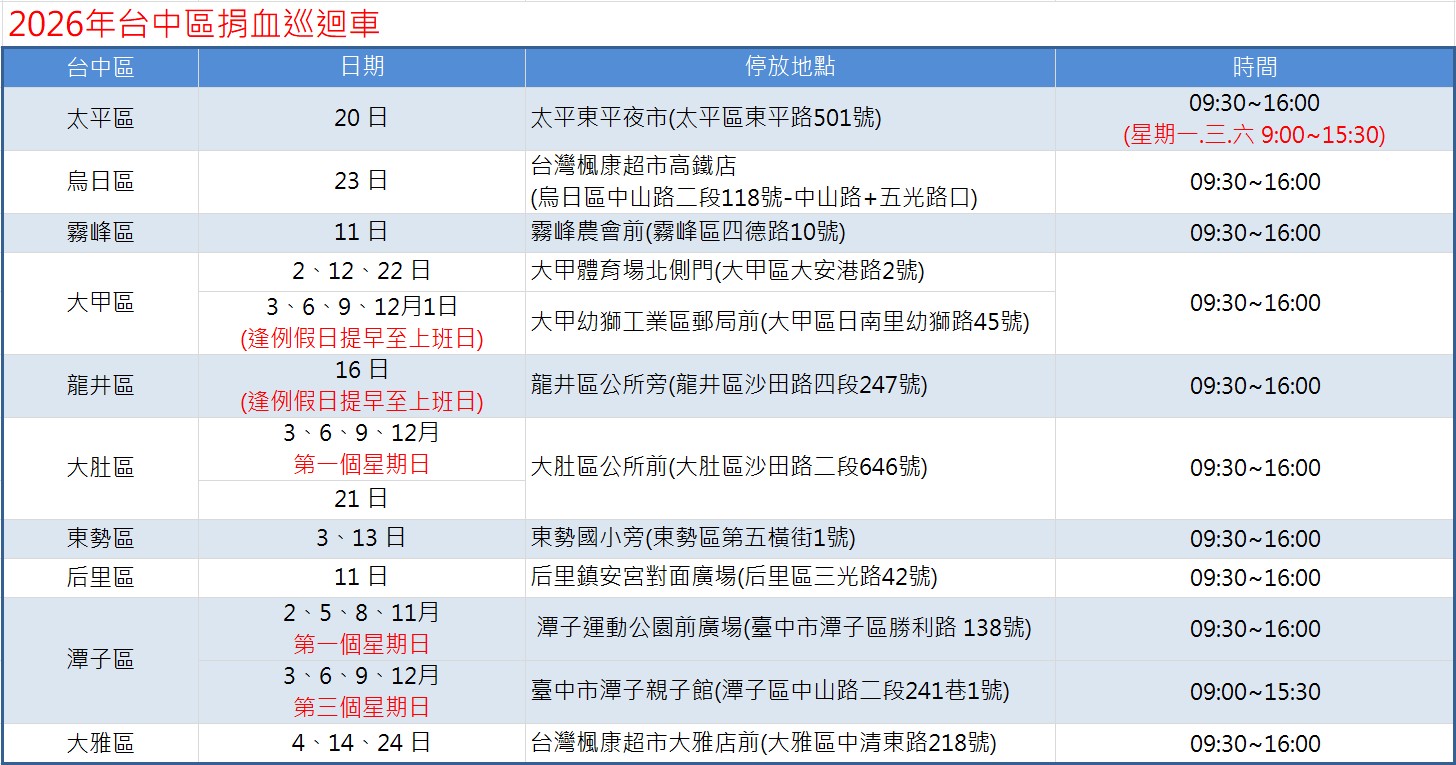Image resolution: width=1456 pixels, height=765 pixels.
Task: Select the 龍井區公所旁 location cell
Action: coord(728,386)
